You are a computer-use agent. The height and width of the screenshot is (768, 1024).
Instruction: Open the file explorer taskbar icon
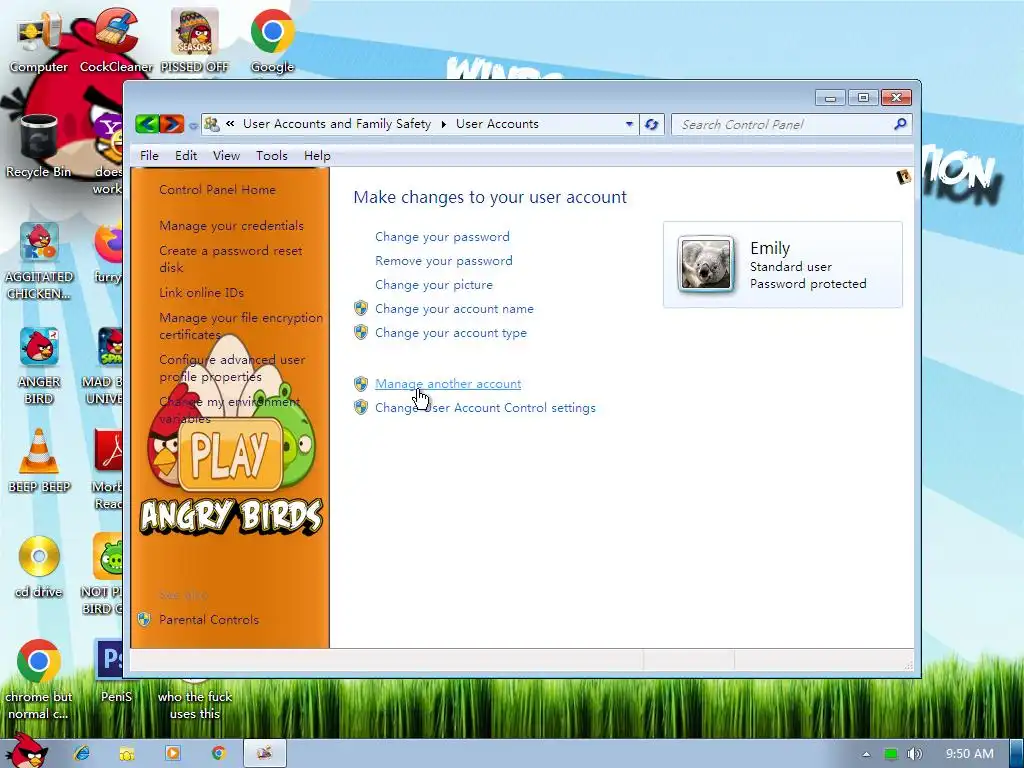pyautogui.click(x=127, y=753)
